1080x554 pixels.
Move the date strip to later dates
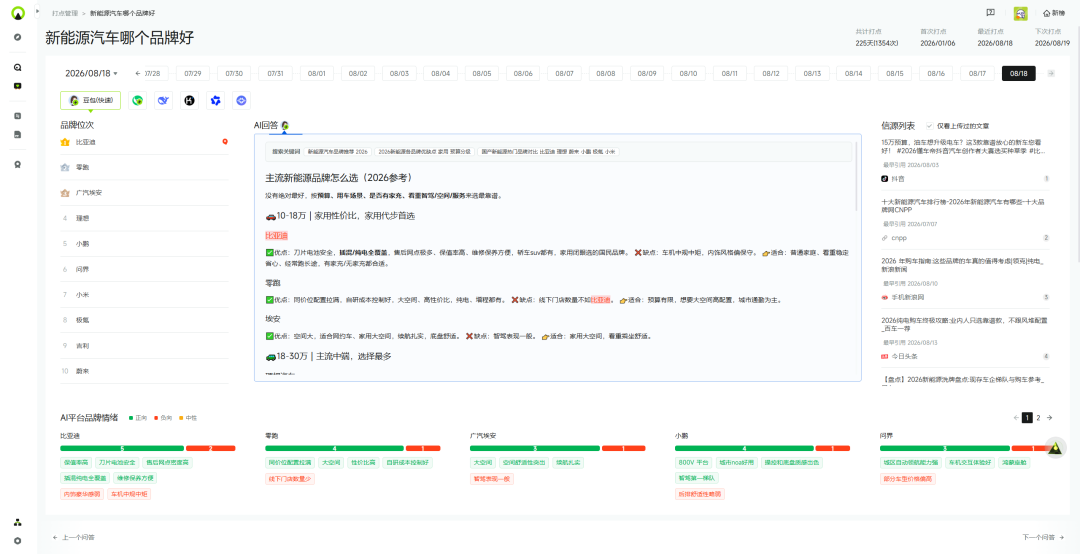point(1051,73)
